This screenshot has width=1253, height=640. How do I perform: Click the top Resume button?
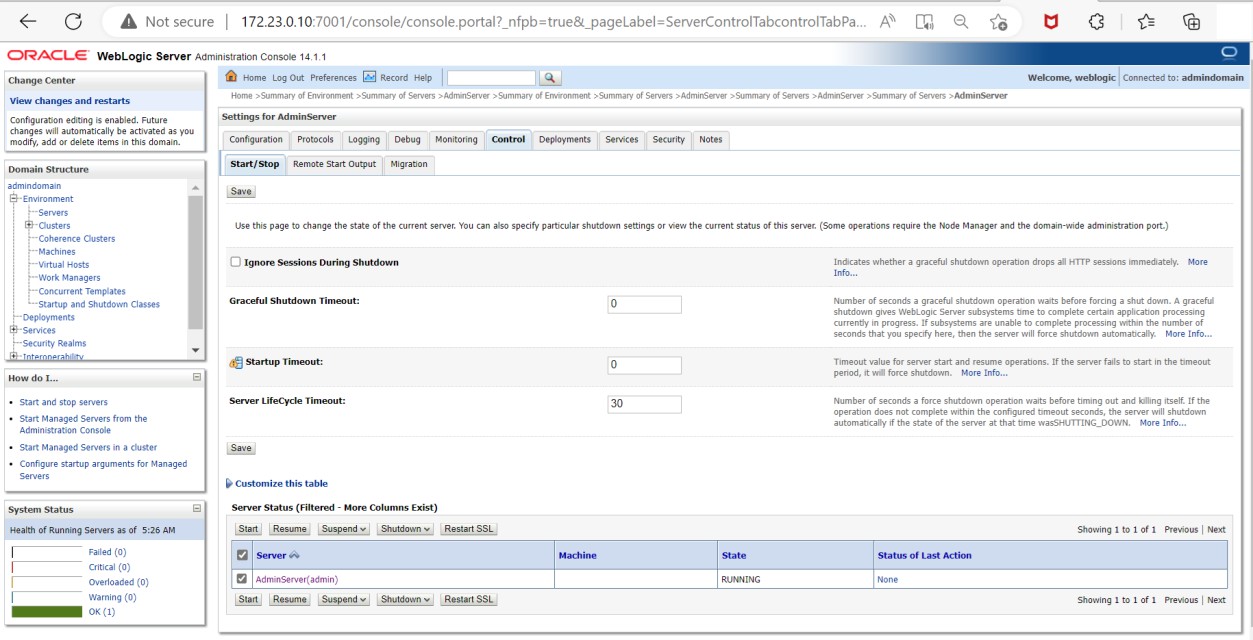pyautogui.click(x=290, y=529)
